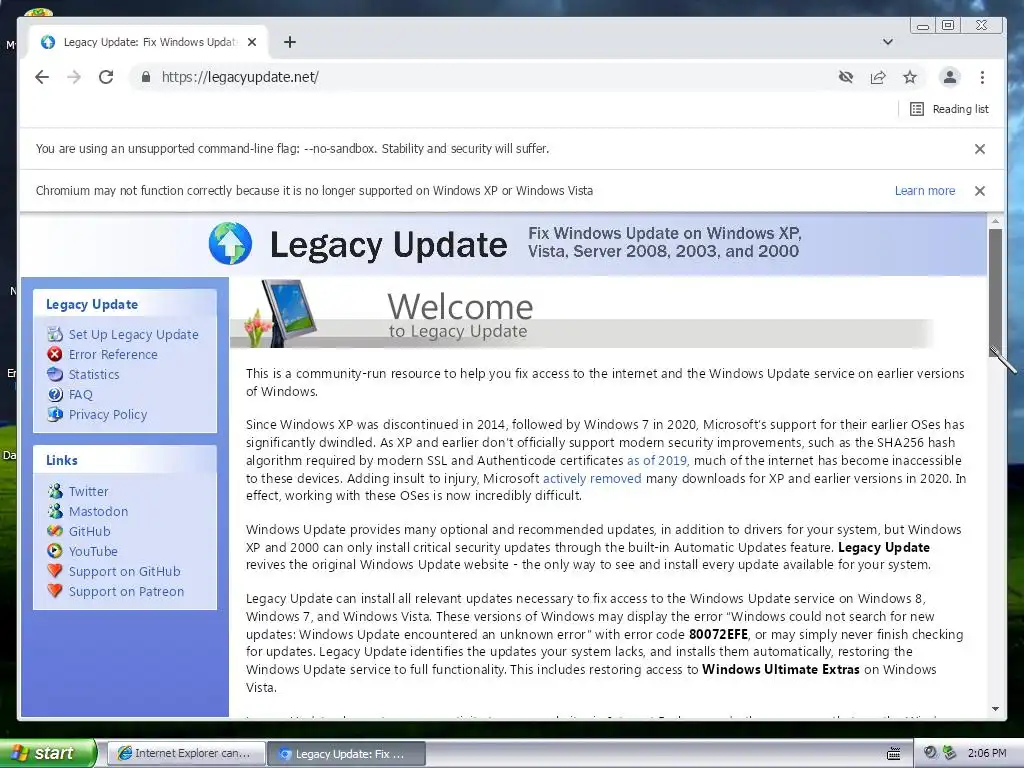
Task: Open Chromium three-dot menu
Action: coord(982,77)
